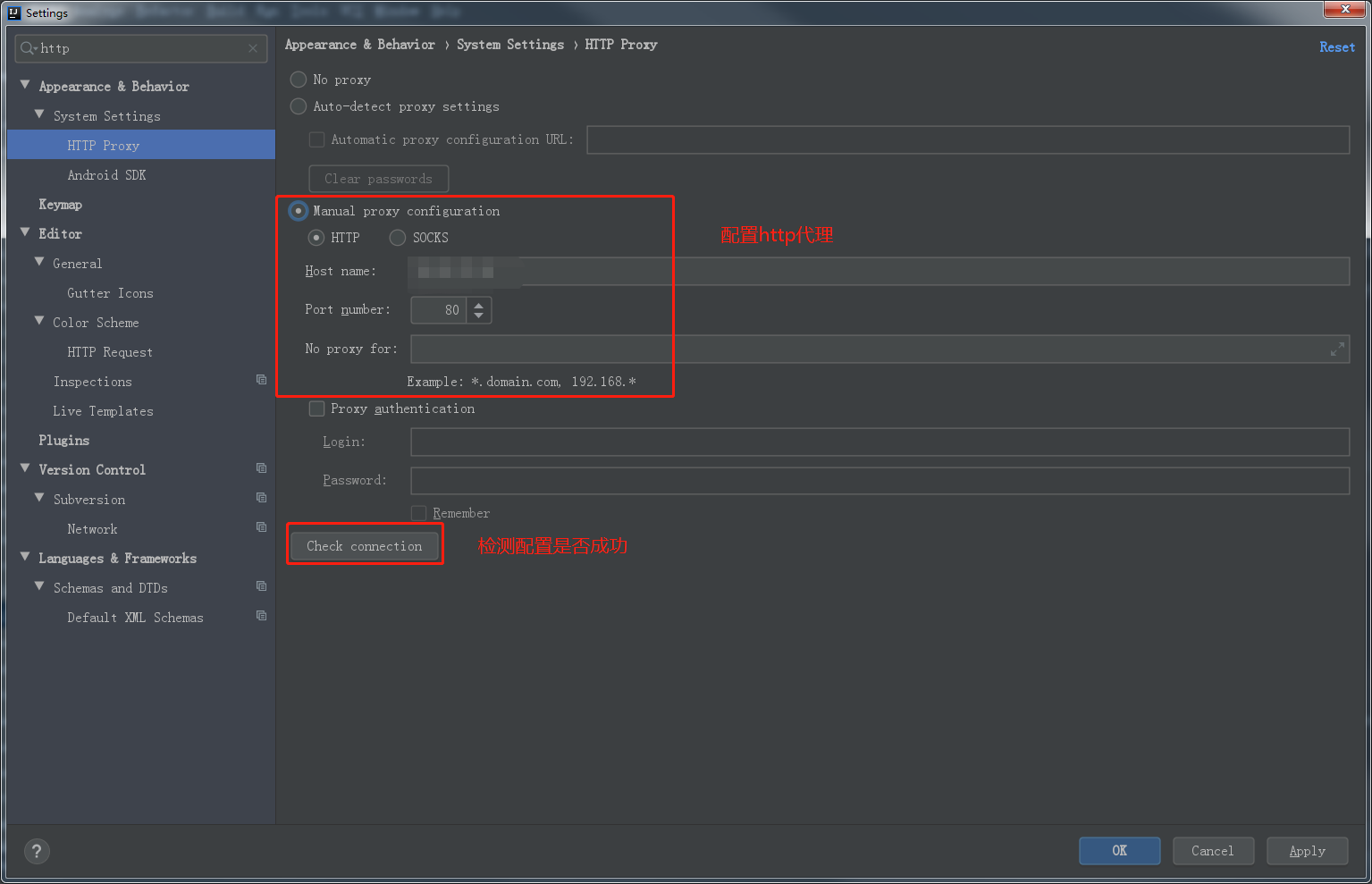Click the project-level icon beside Network
This screenshot has width=1372, height=884.
(261, 527)
